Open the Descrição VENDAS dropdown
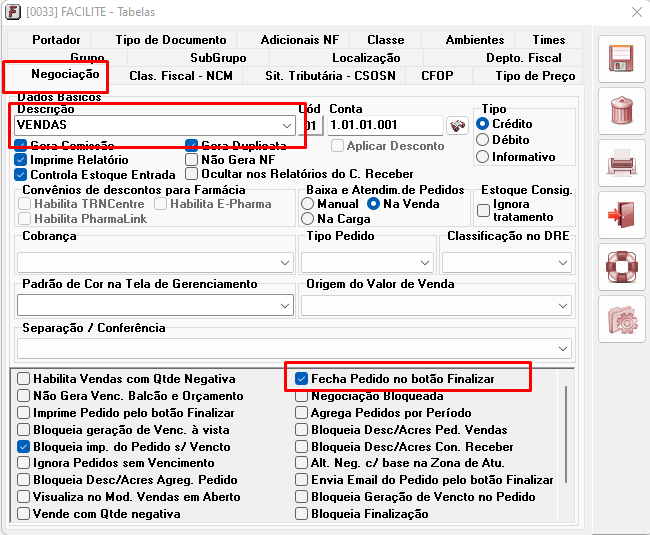 coord(286,125)
